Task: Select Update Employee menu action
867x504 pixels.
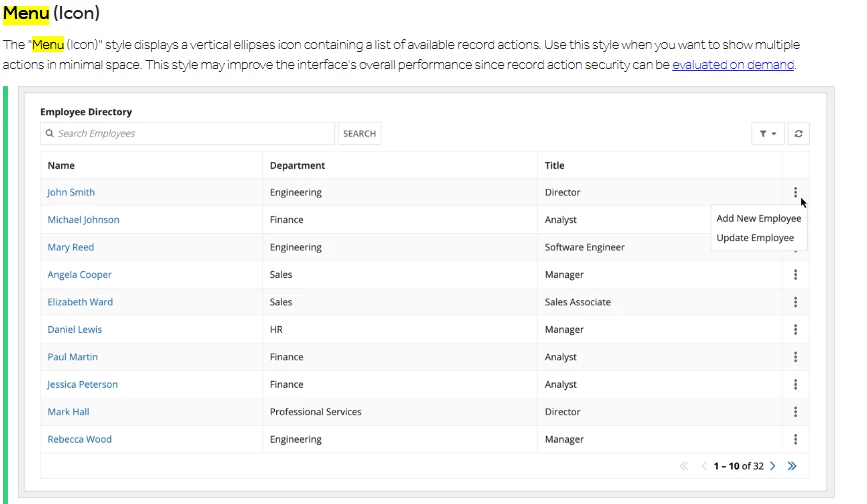Action: (x=755, y=238)
